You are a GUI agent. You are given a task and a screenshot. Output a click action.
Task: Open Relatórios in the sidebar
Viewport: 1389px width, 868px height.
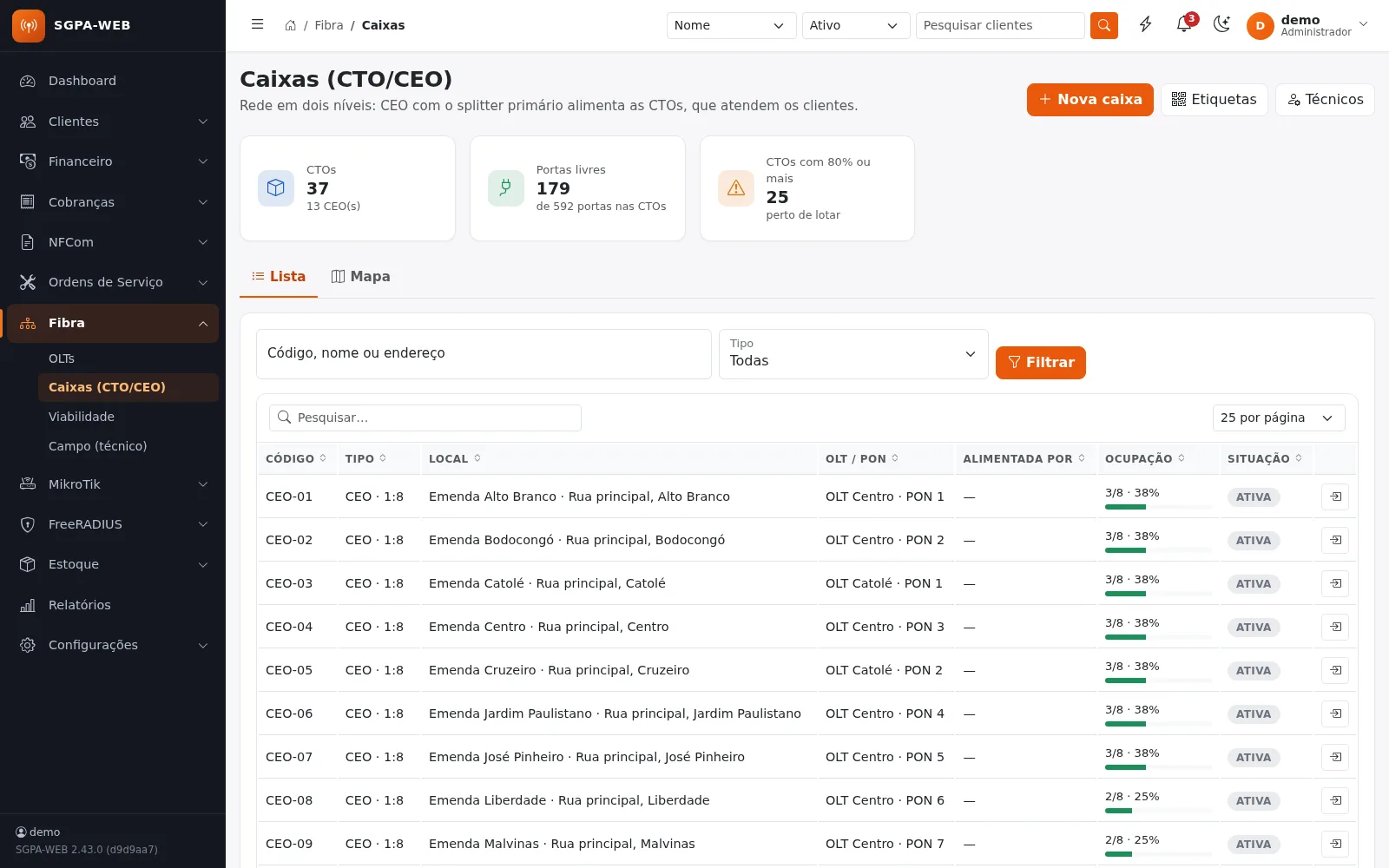(x=113, y=605)
